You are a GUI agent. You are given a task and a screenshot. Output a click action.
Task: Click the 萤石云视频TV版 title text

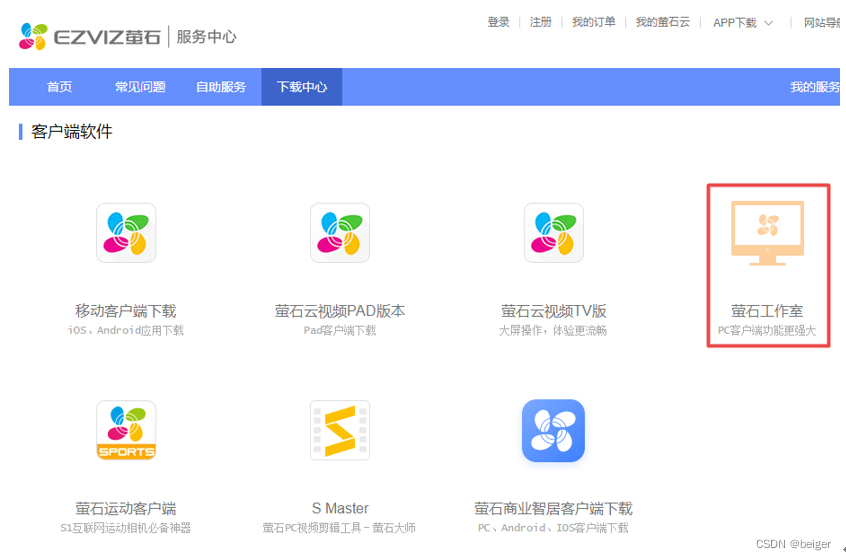click(554, 311)
